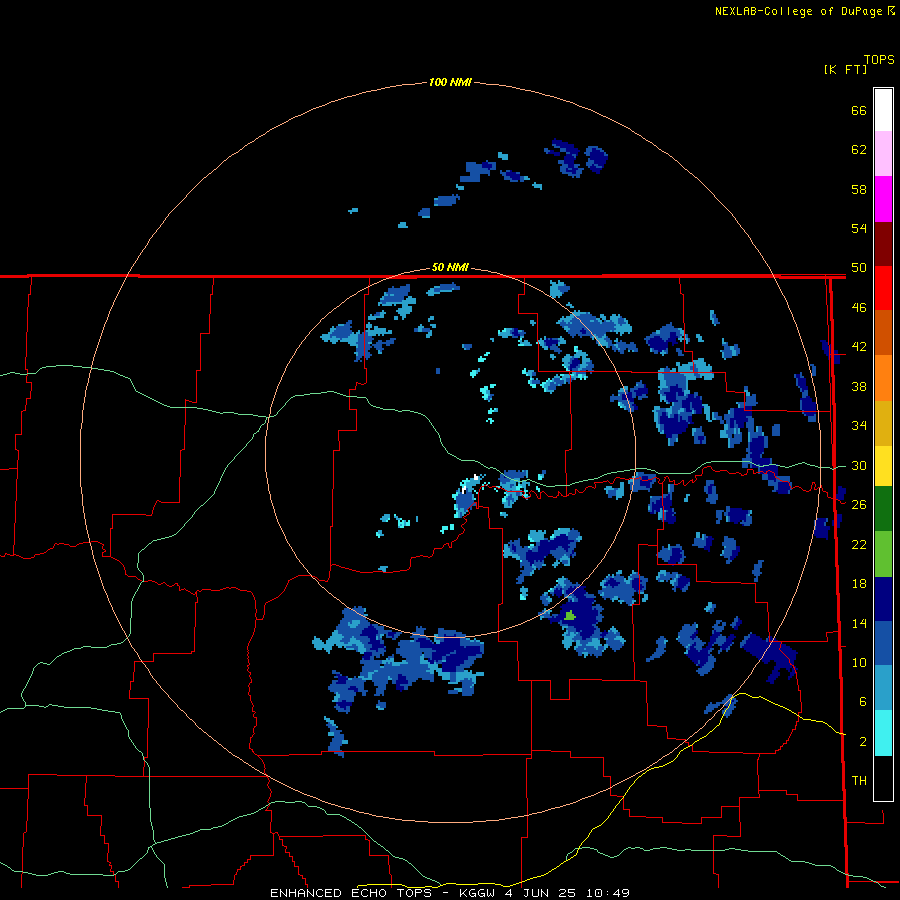Click the legend value "54"
900x900 pixels.
click(x=859, y=228)
